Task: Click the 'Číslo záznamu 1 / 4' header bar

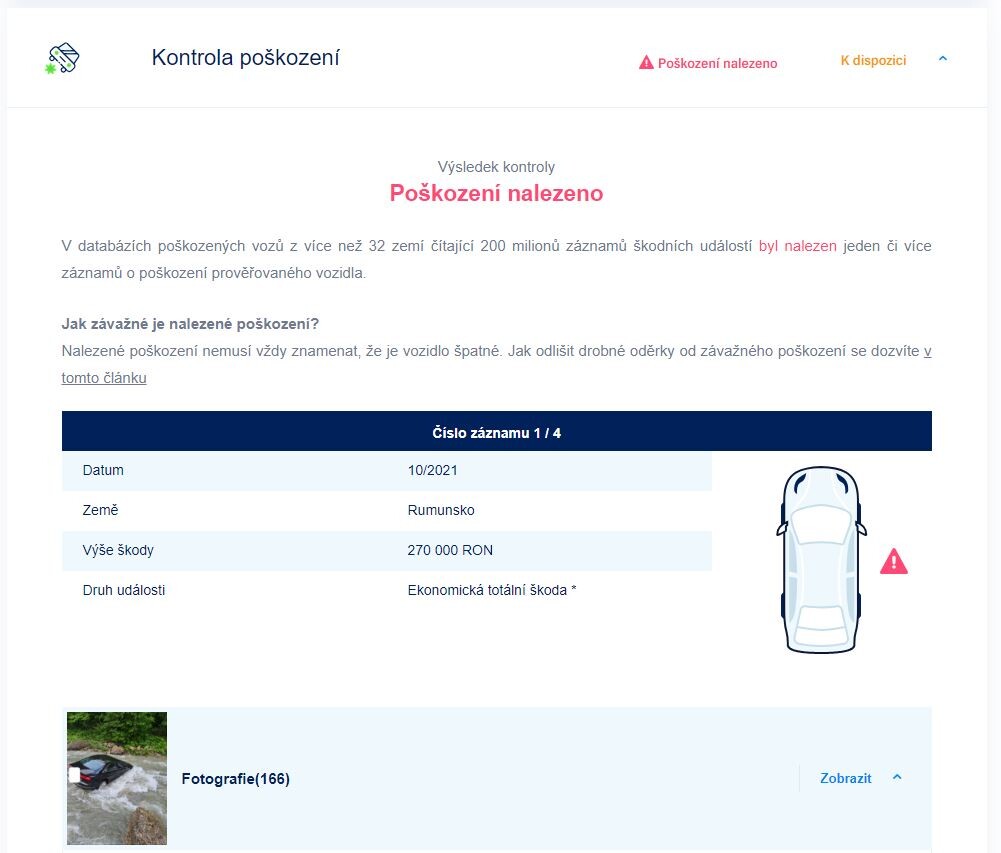Action: [497, 432]
